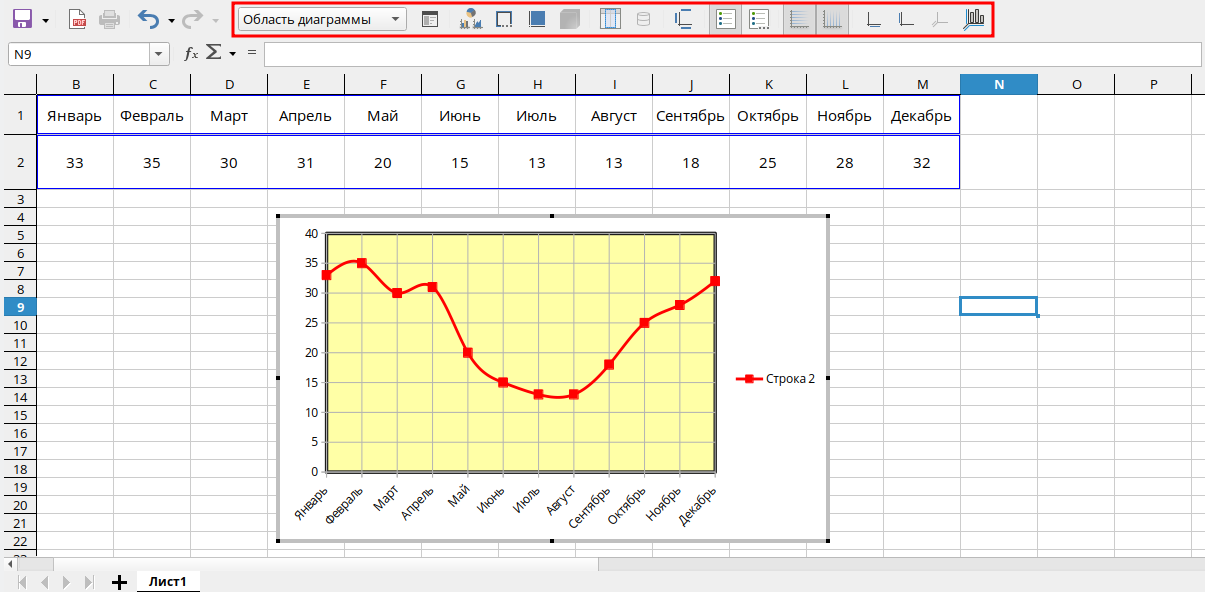
Task: Open the Name Box dropdown arrow
Action: [159, 54]
